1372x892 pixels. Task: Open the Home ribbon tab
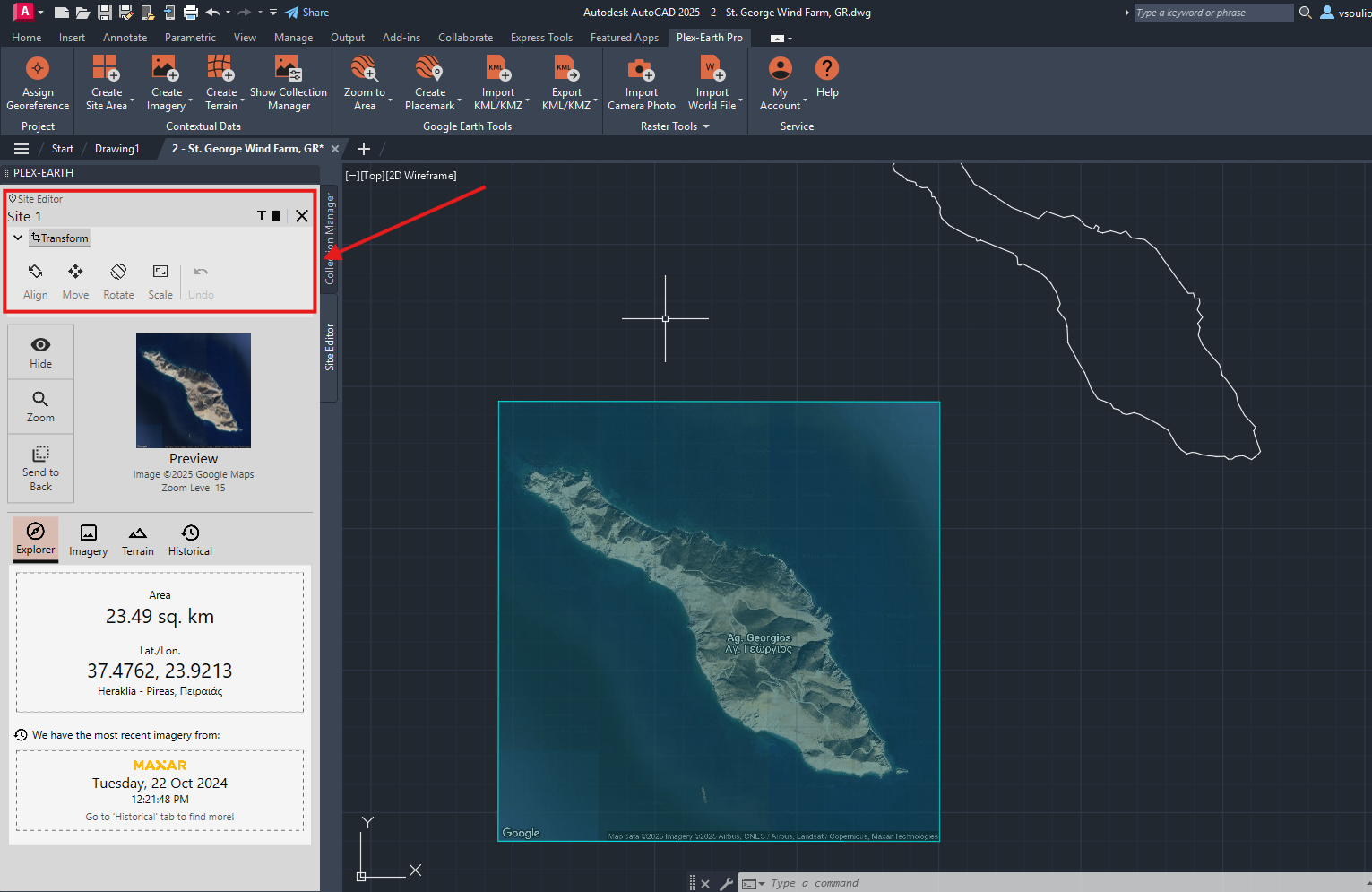pos(27,38)
